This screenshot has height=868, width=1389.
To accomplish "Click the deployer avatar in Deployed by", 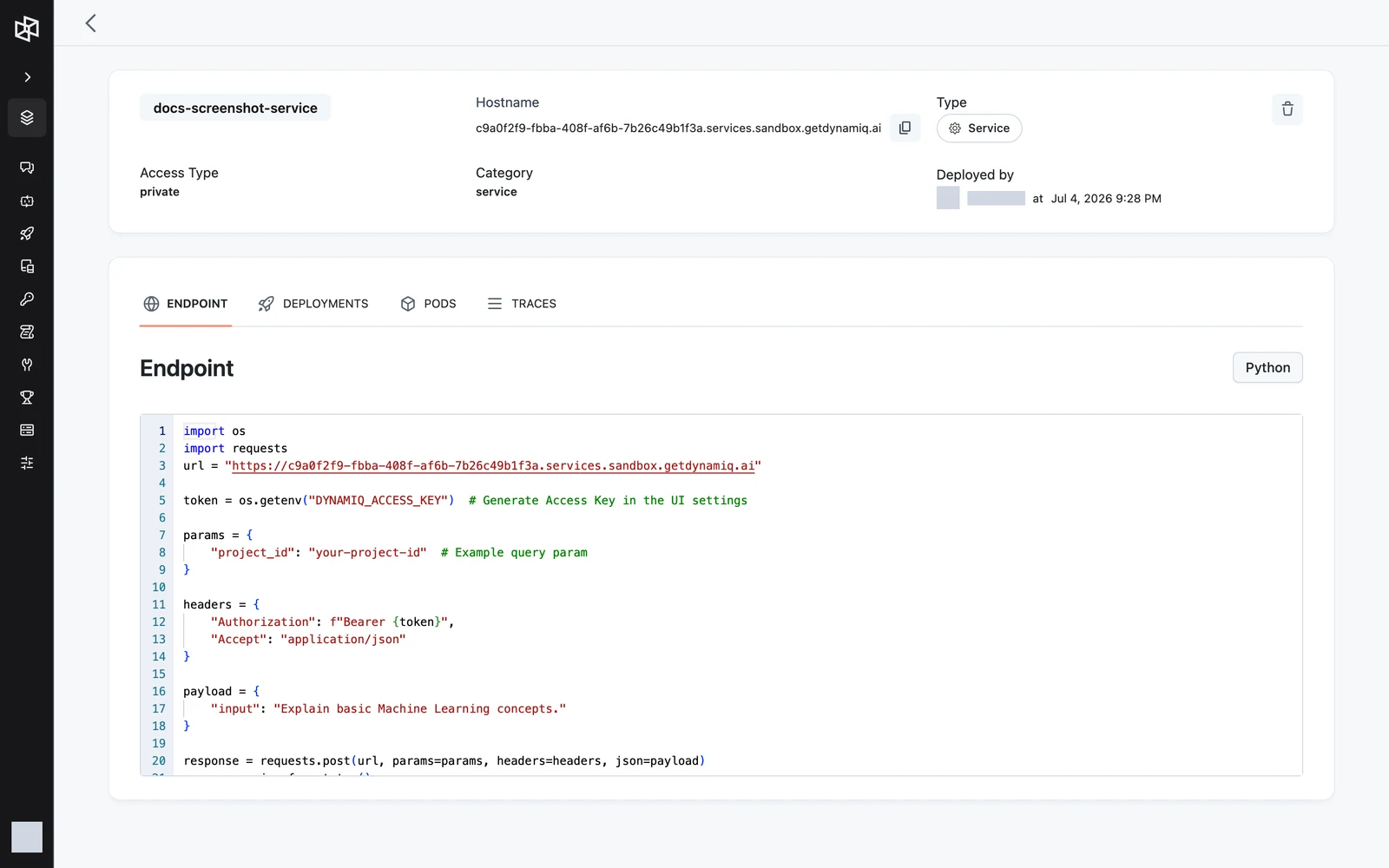I will [948, 198].
